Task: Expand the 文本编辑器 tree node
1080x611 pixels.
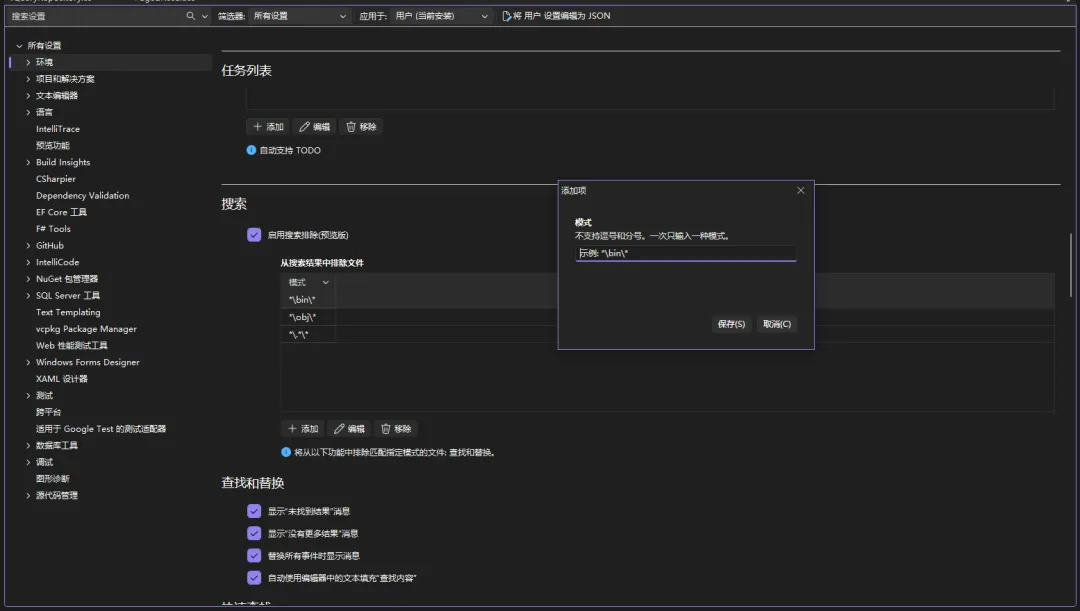Action: click(x=28, y=96)
